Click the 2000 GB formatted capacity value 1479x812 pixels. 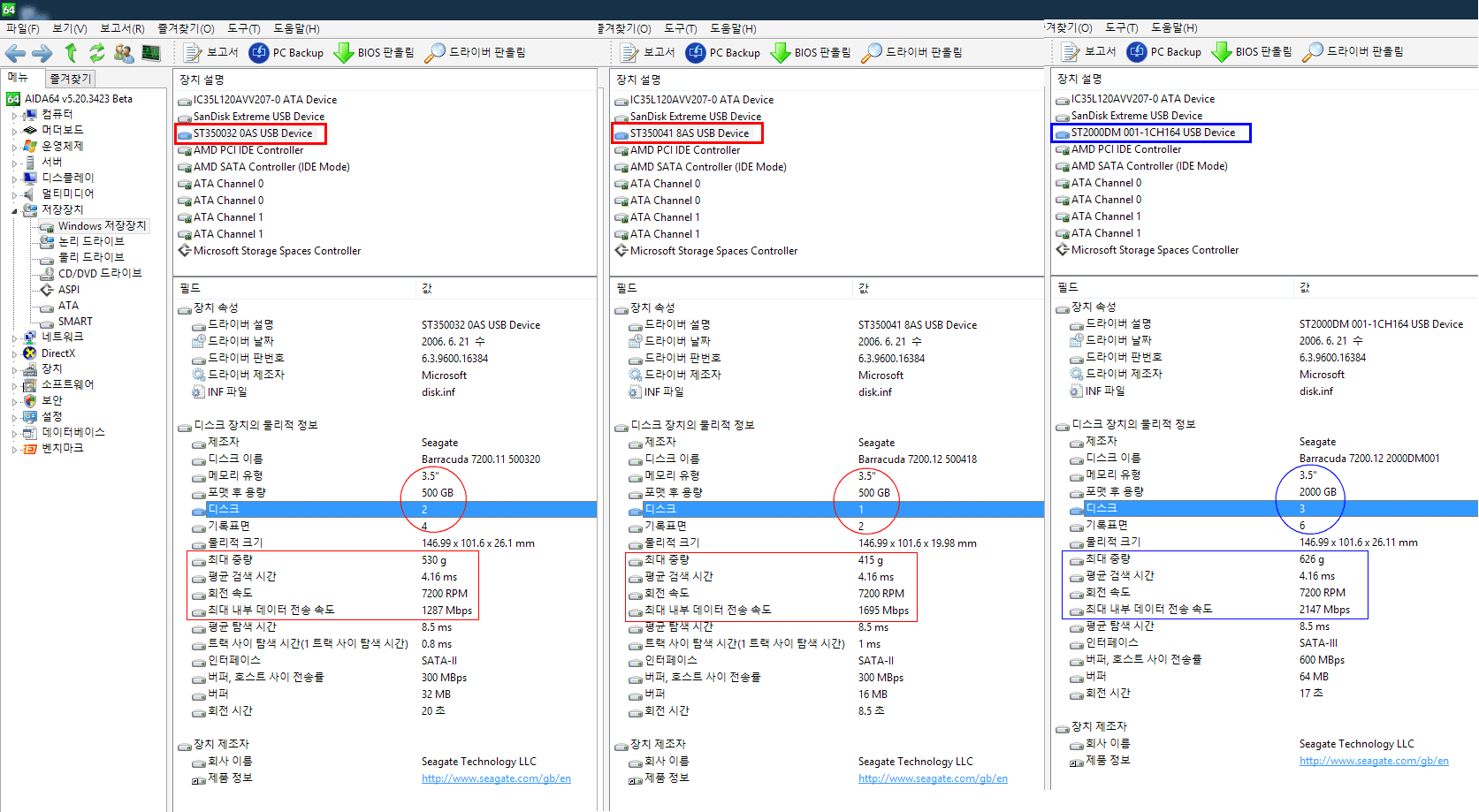[x=1317, y=491]
